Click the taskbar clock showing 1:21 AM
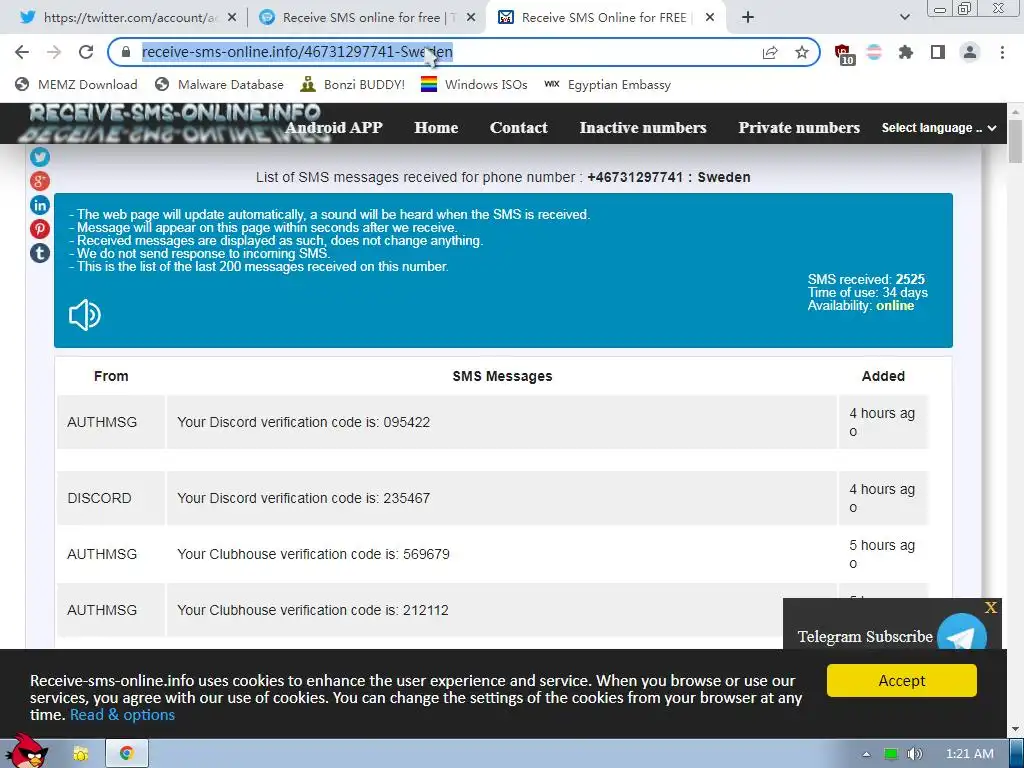The height and width of the screenshot is (768, 1024). click(x=969, y=754)
